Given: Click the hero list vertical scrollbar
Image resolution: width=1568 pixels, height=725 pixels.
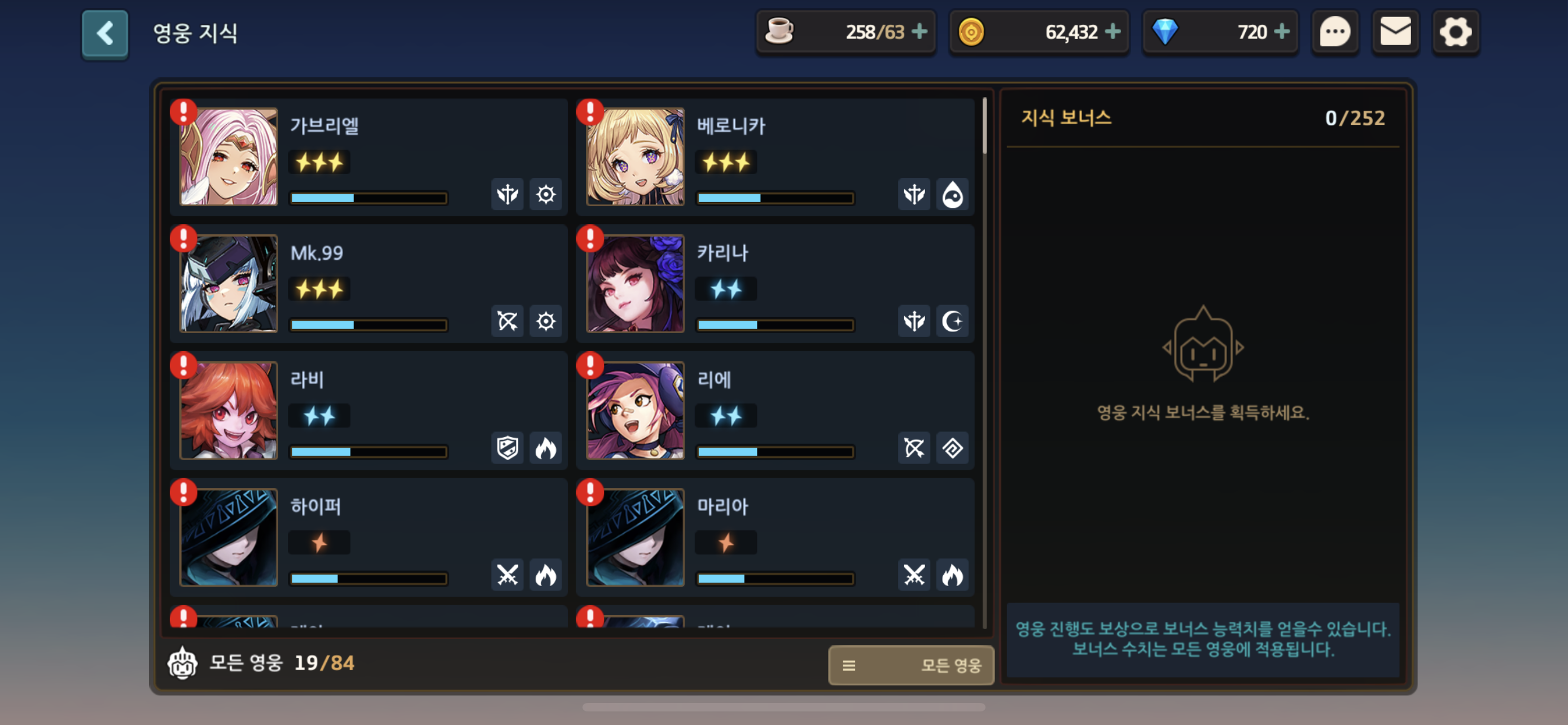Looking at the screenshot, I should coord(984,125).
